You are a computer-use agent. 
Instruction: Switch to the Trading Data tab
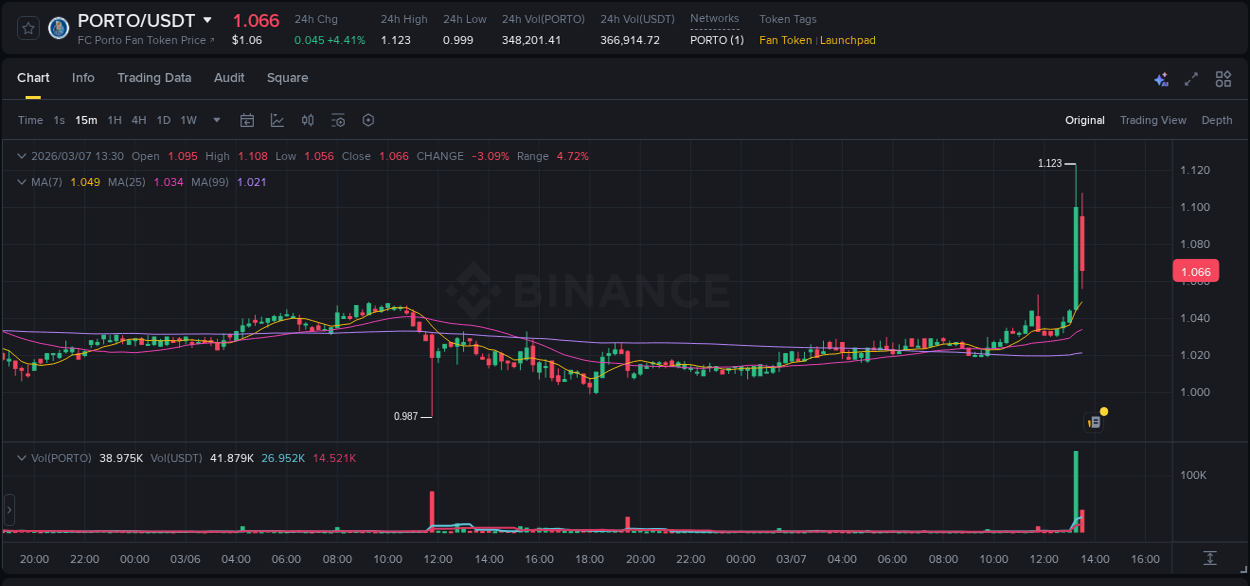point(154,78)
